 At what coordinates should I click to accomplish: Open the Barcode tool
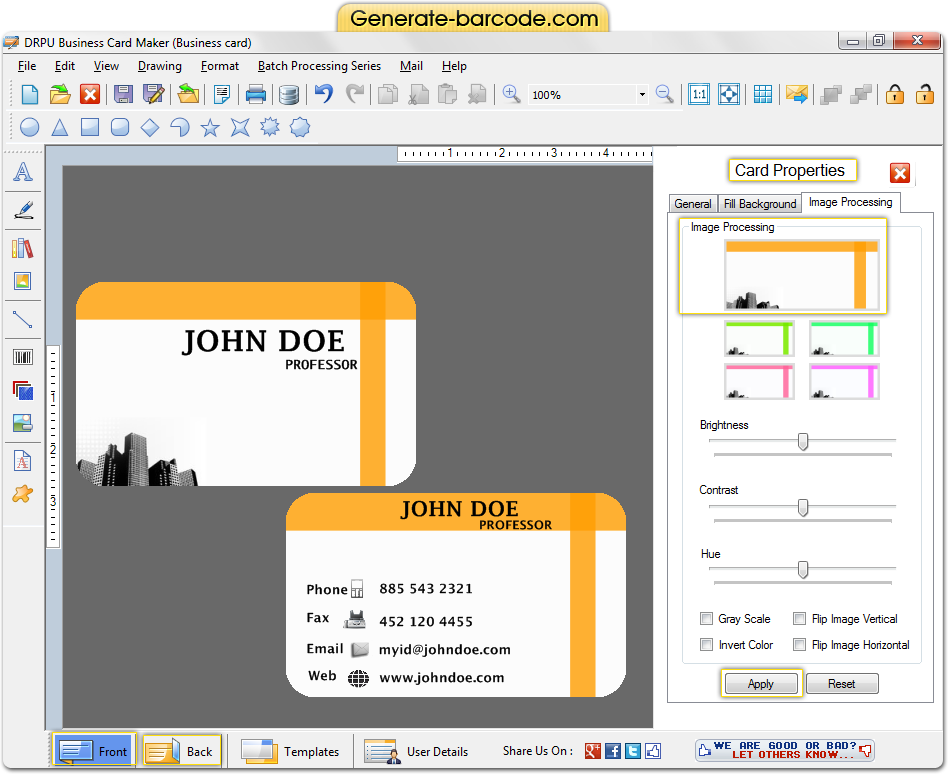[x=23, y=356]
